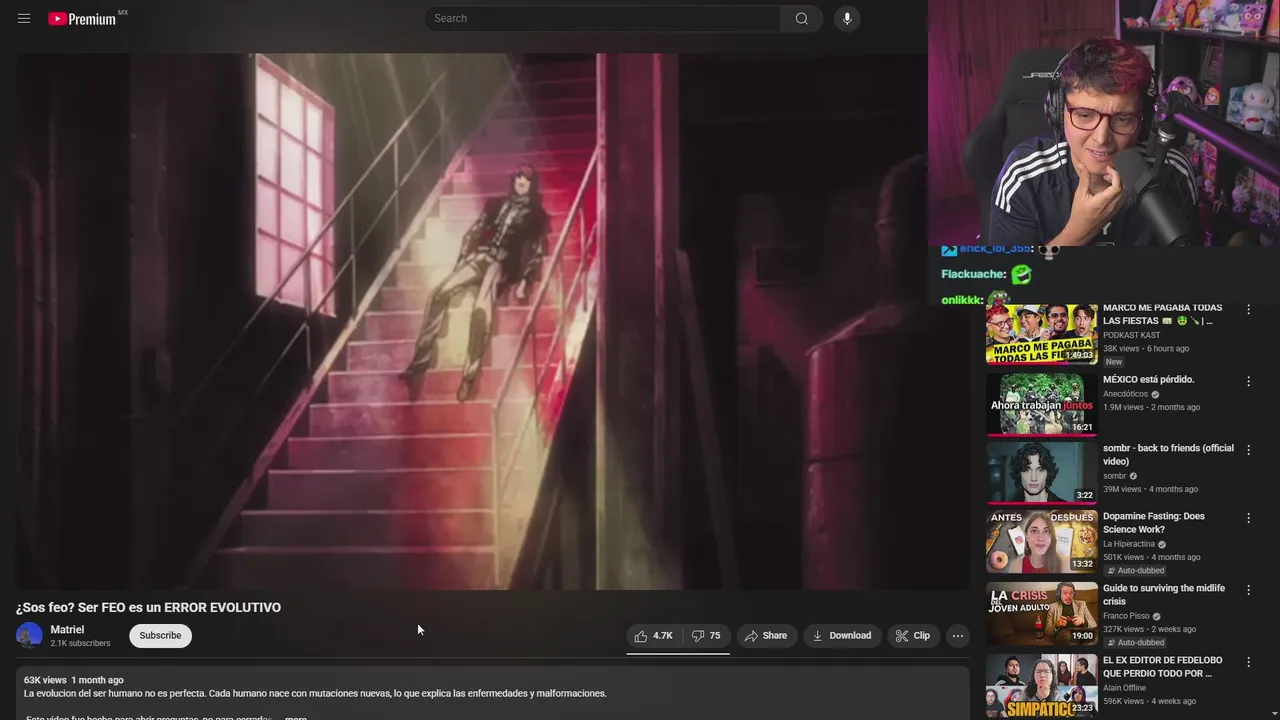Open Matriel channel avatar
Screen dimensions: 1280x720
click(30, 636)
